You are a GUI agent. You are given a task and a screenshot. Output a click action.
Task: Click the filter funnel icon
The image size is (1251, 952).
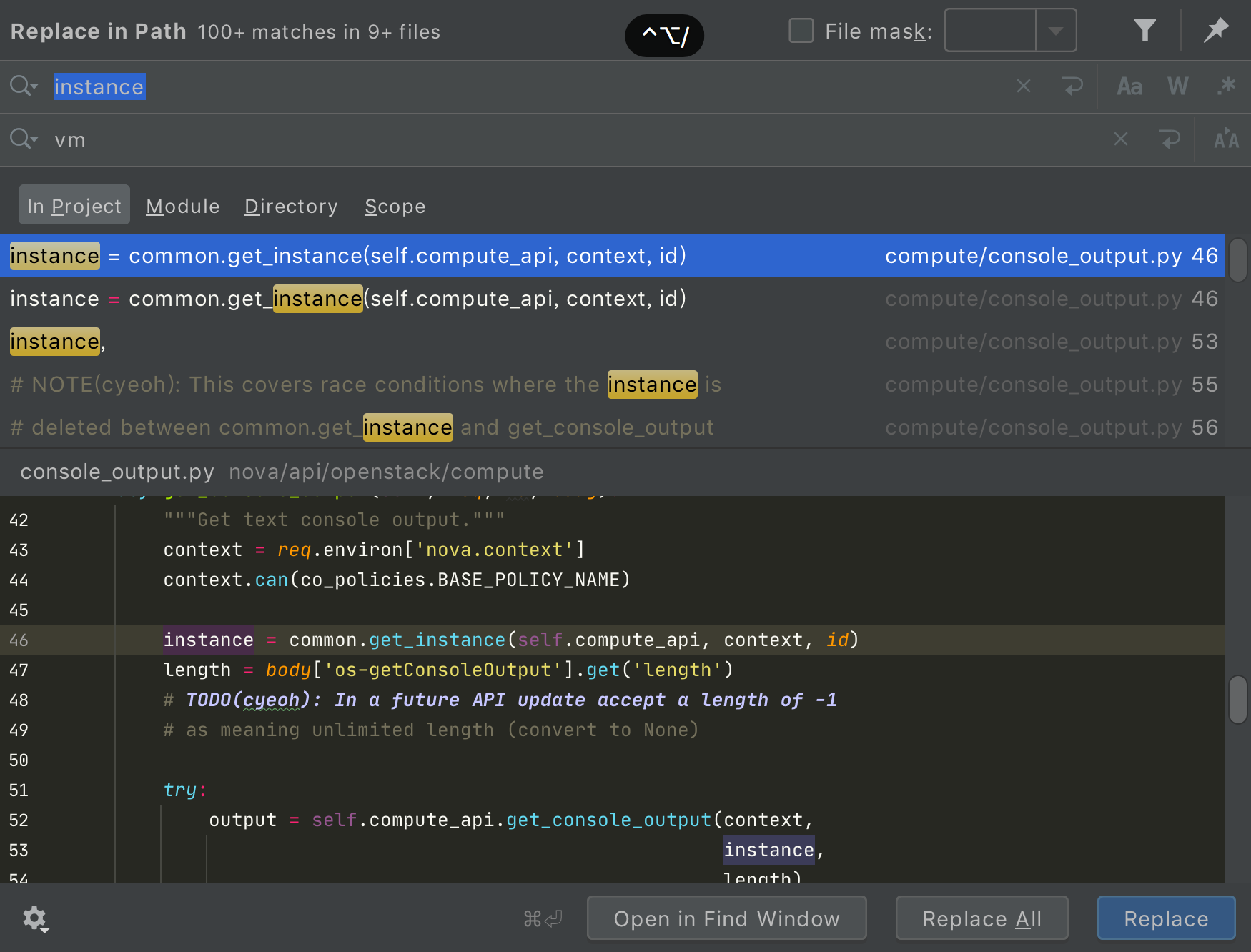coord(1144,30)
